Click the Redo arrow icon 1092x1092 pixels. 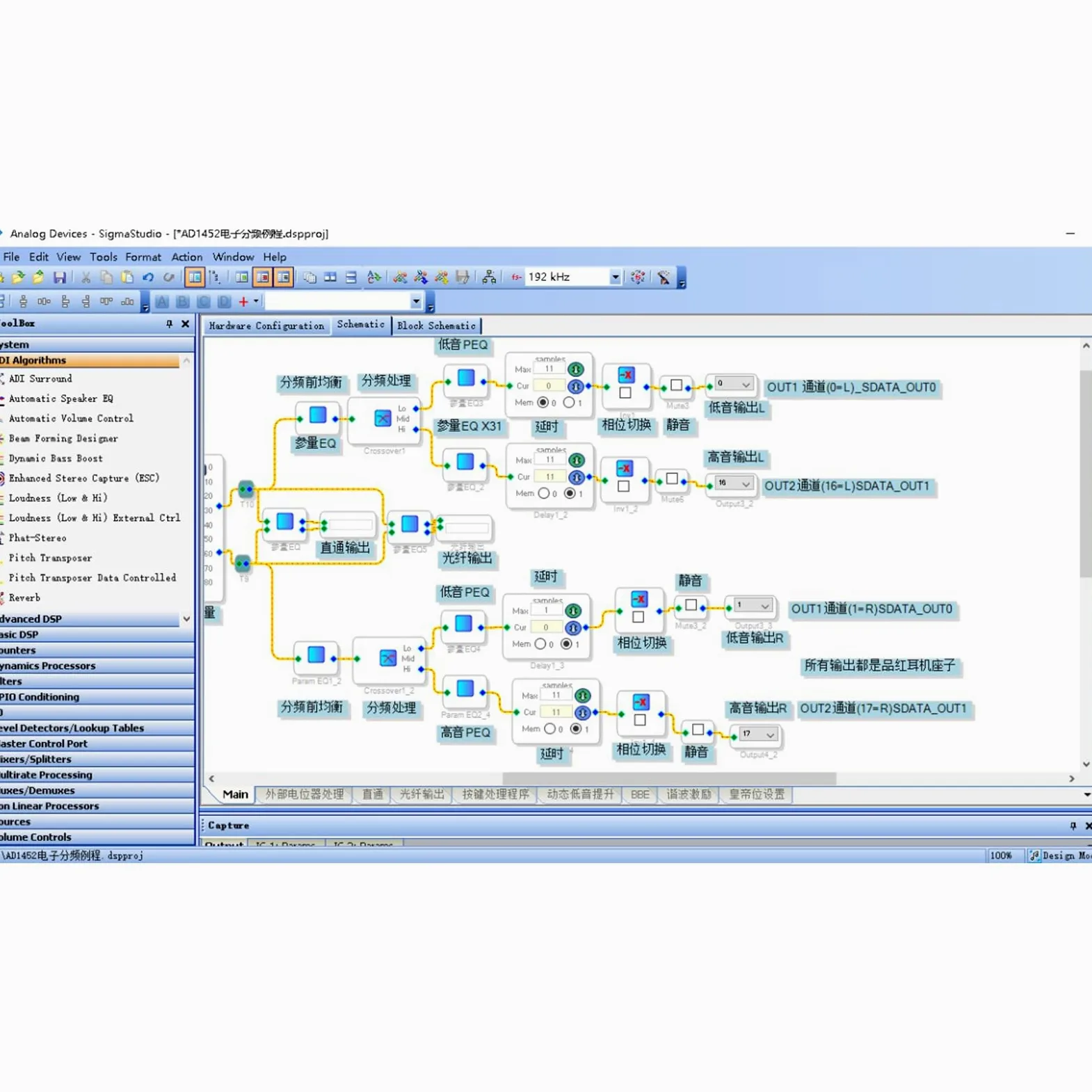coord(168,278)
